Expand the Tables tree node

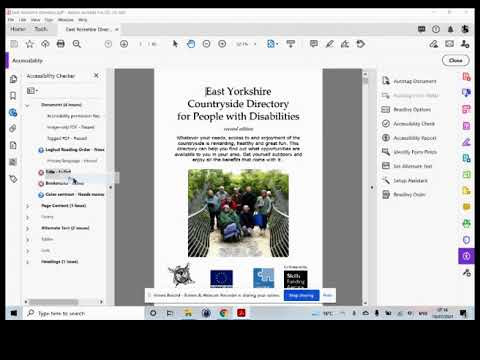27,240
